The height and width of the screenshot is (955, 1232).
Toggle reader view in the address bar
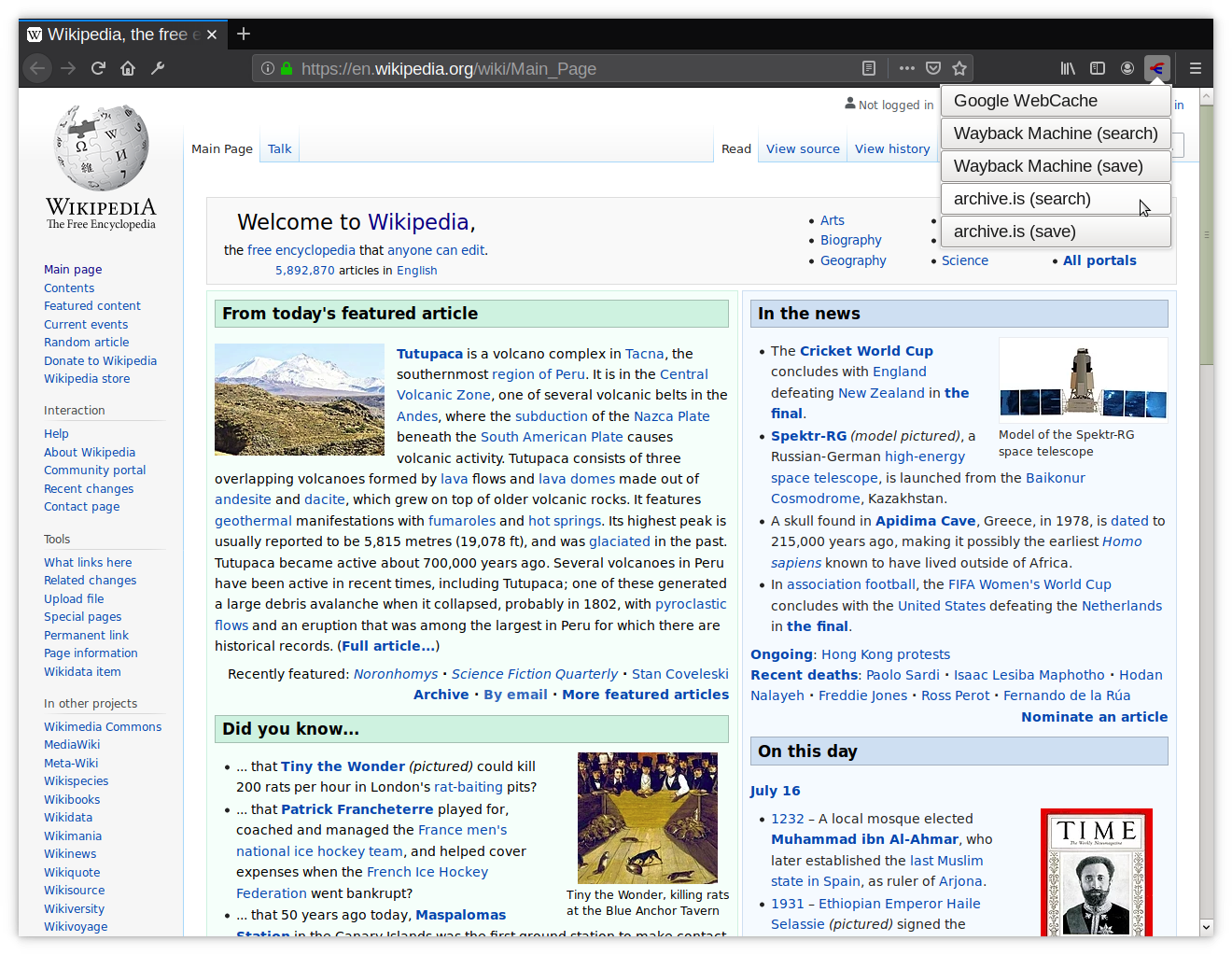pos(869,68)
